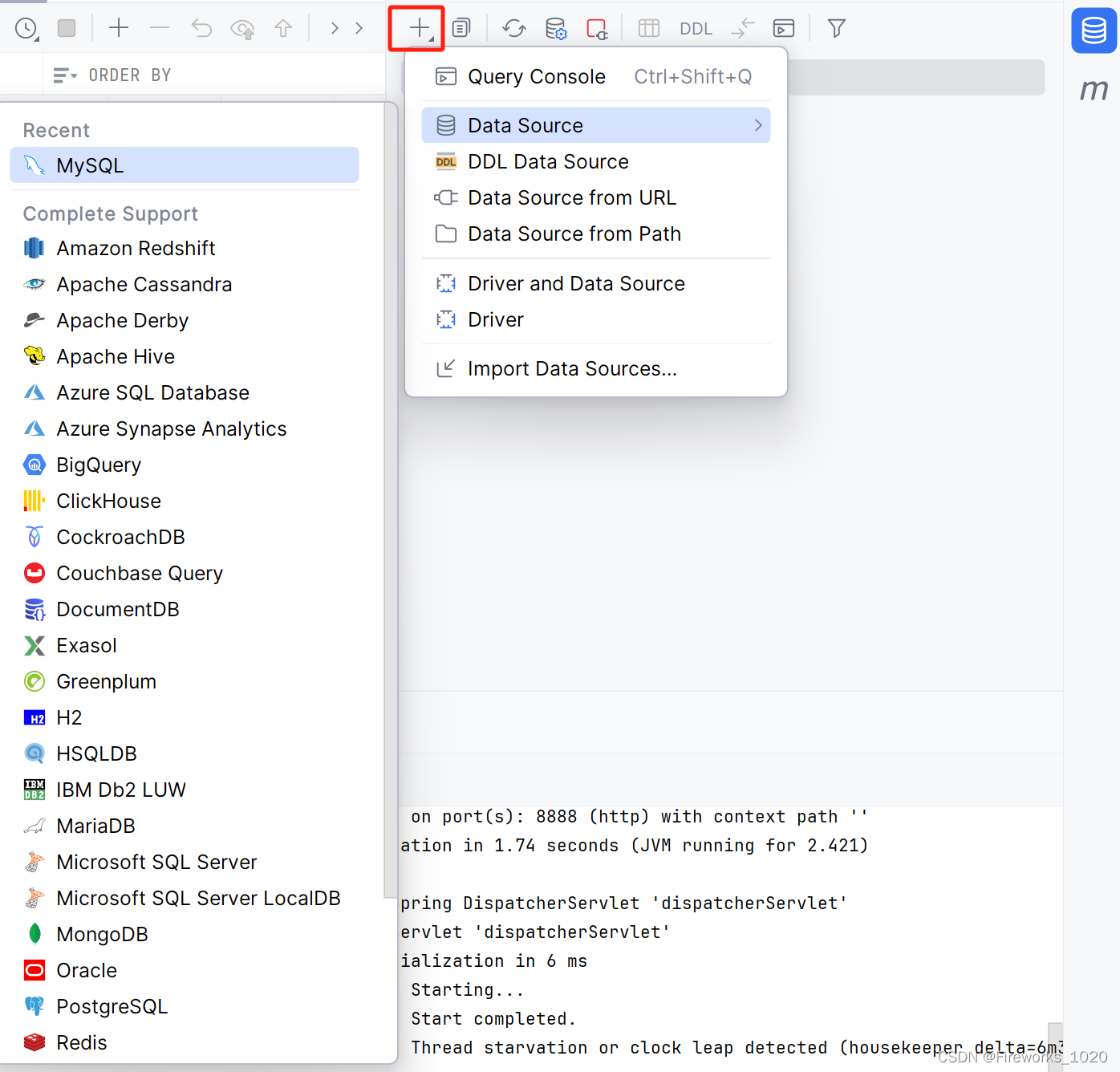The height and width of the screenshot is (1072, 1120).
Task: Select Microsoft SQL Server data source
Action: tap(185, 862)
